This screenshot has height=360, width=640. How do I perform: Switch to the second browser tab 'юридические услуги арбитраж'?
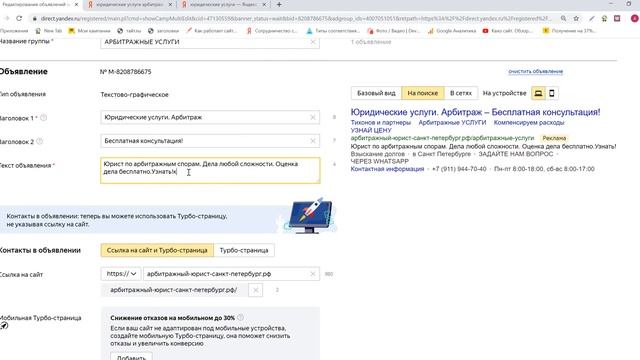(x=130, y=4)
